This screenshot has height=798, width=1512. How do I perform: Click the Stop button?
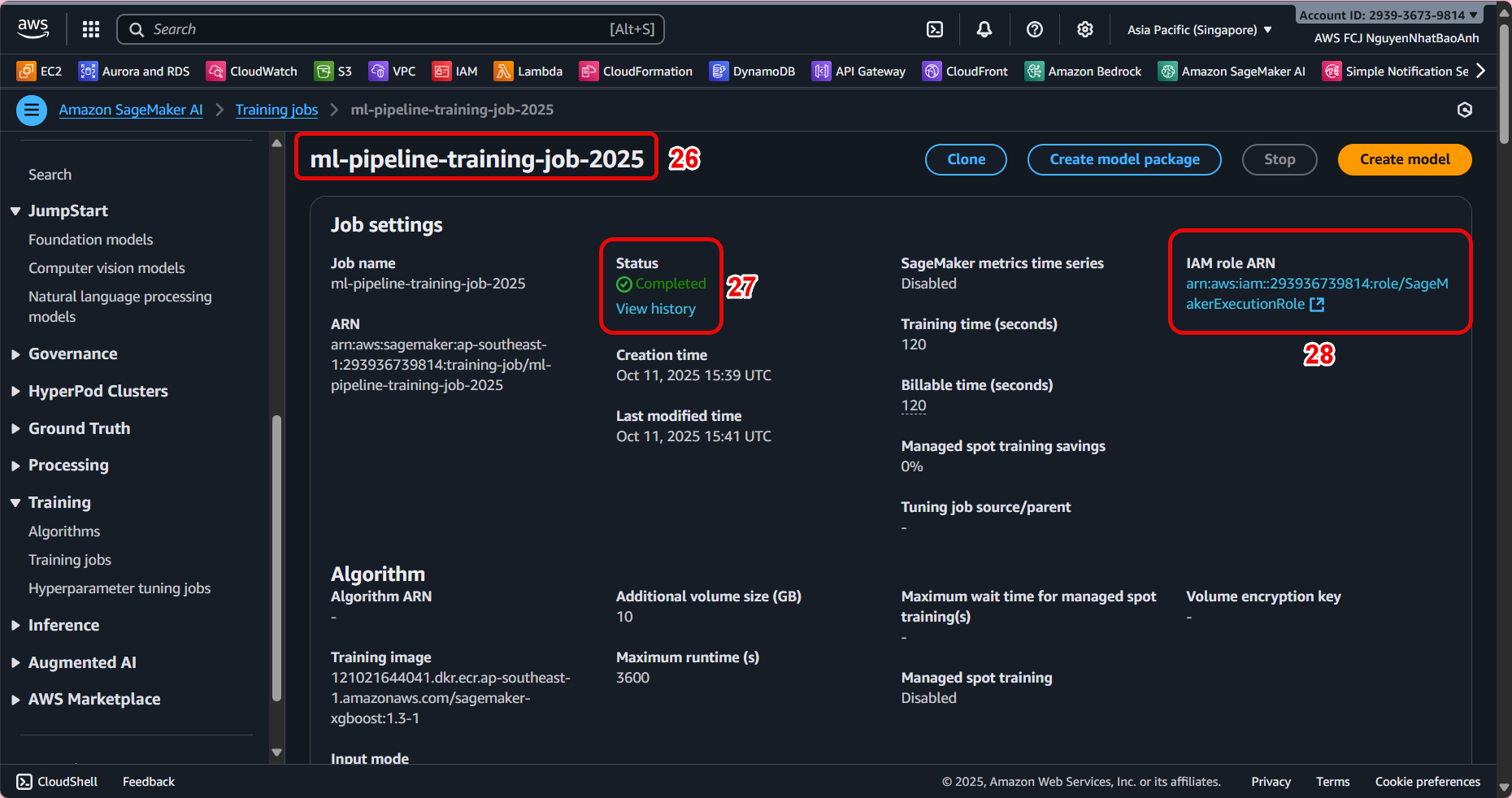pos(1280,159)
